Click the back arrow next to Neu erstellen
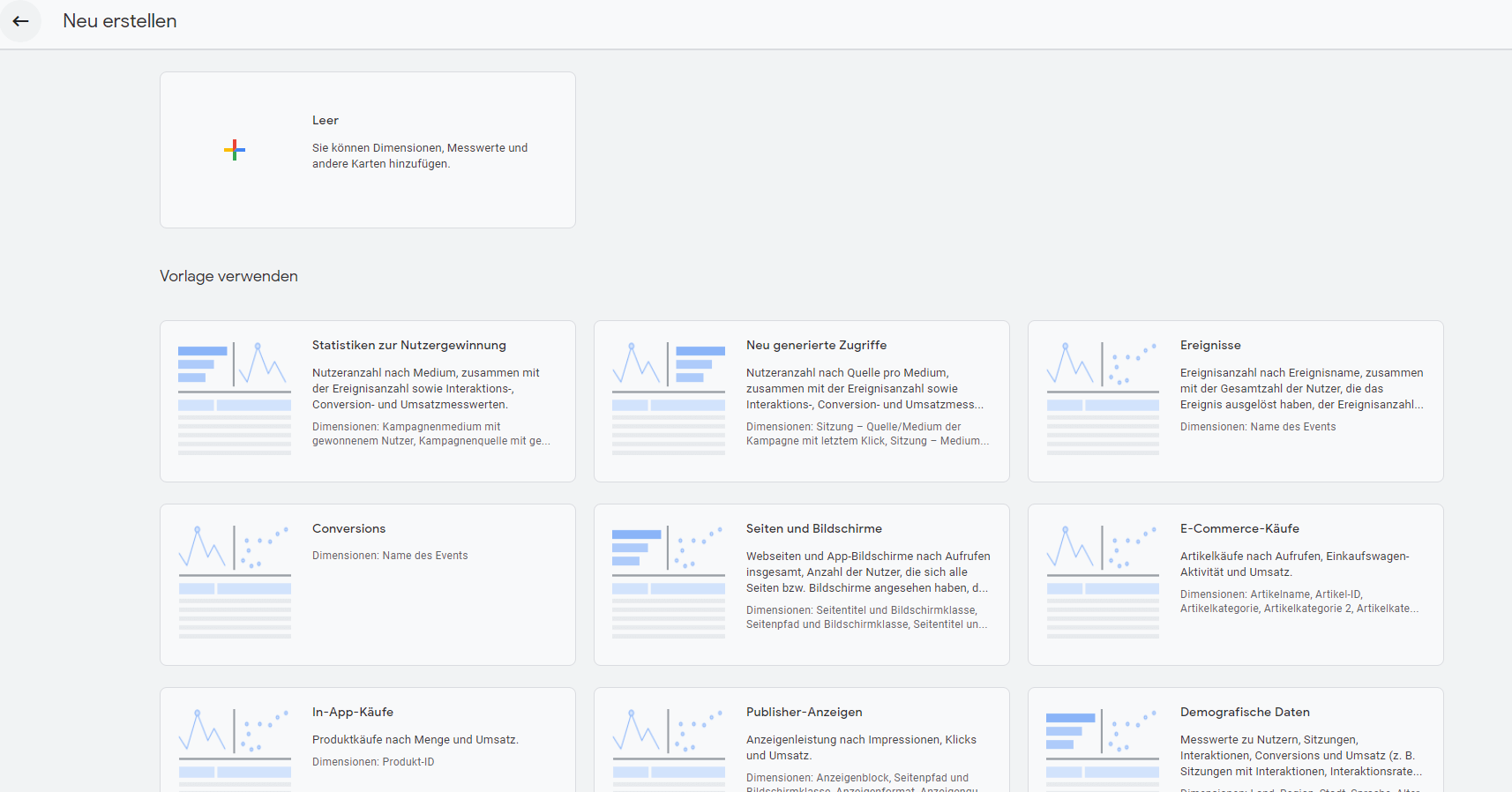 [x=21, y=21]
